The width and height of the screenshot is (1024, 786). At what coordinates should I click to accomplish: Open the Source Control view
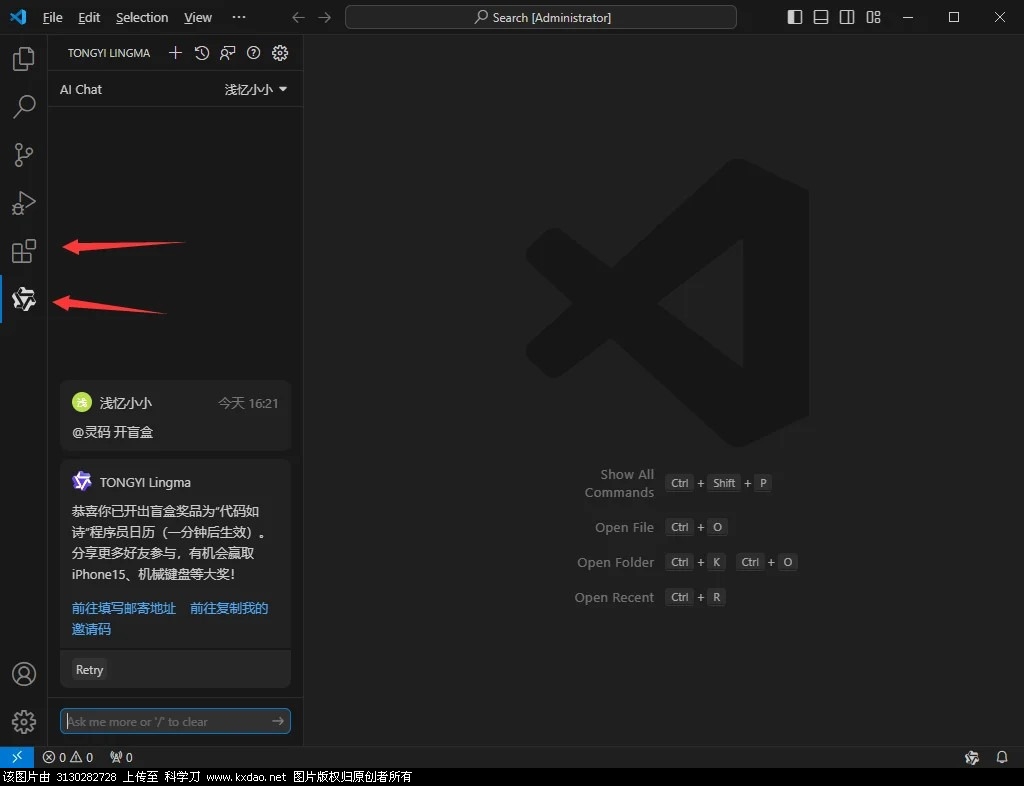(24, 155)
